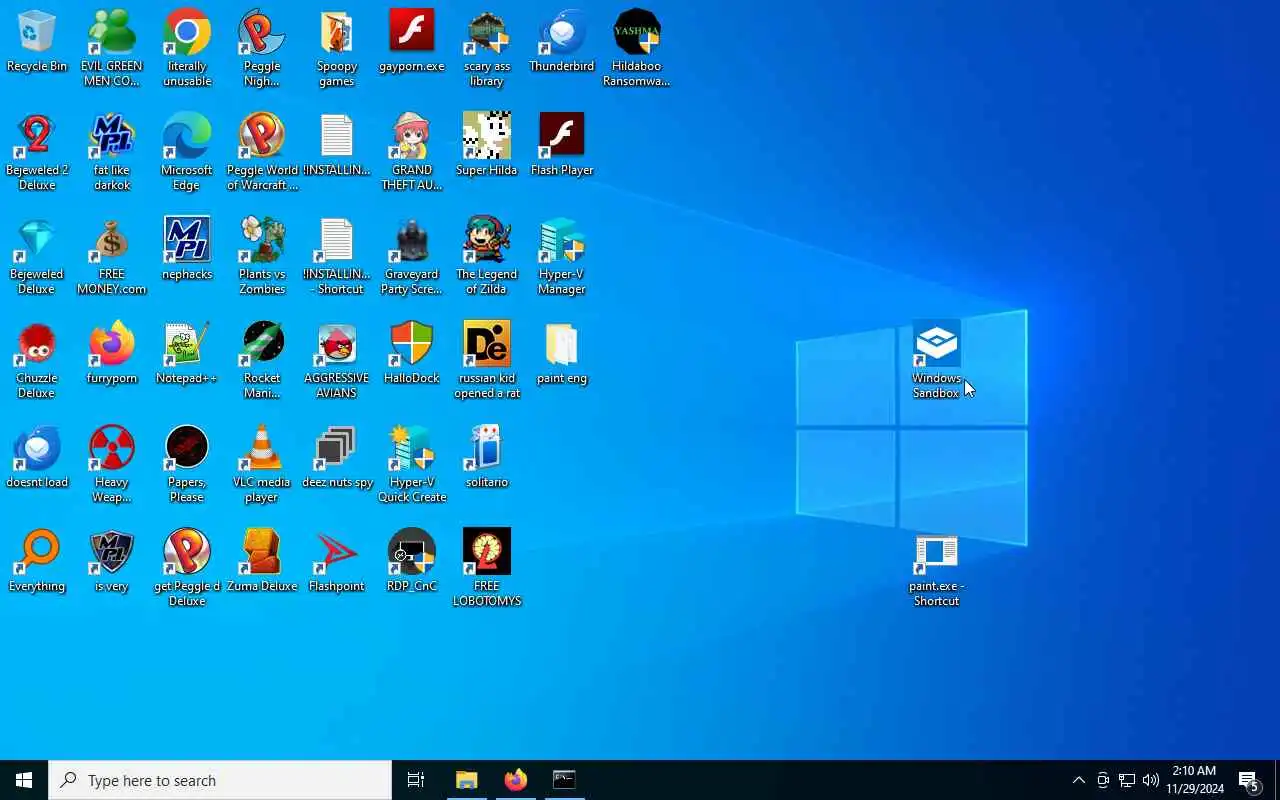Viewport: 1280px width, 800px height.
Task: Select the Windows Sandbox icon
Action: pos(937,360)
